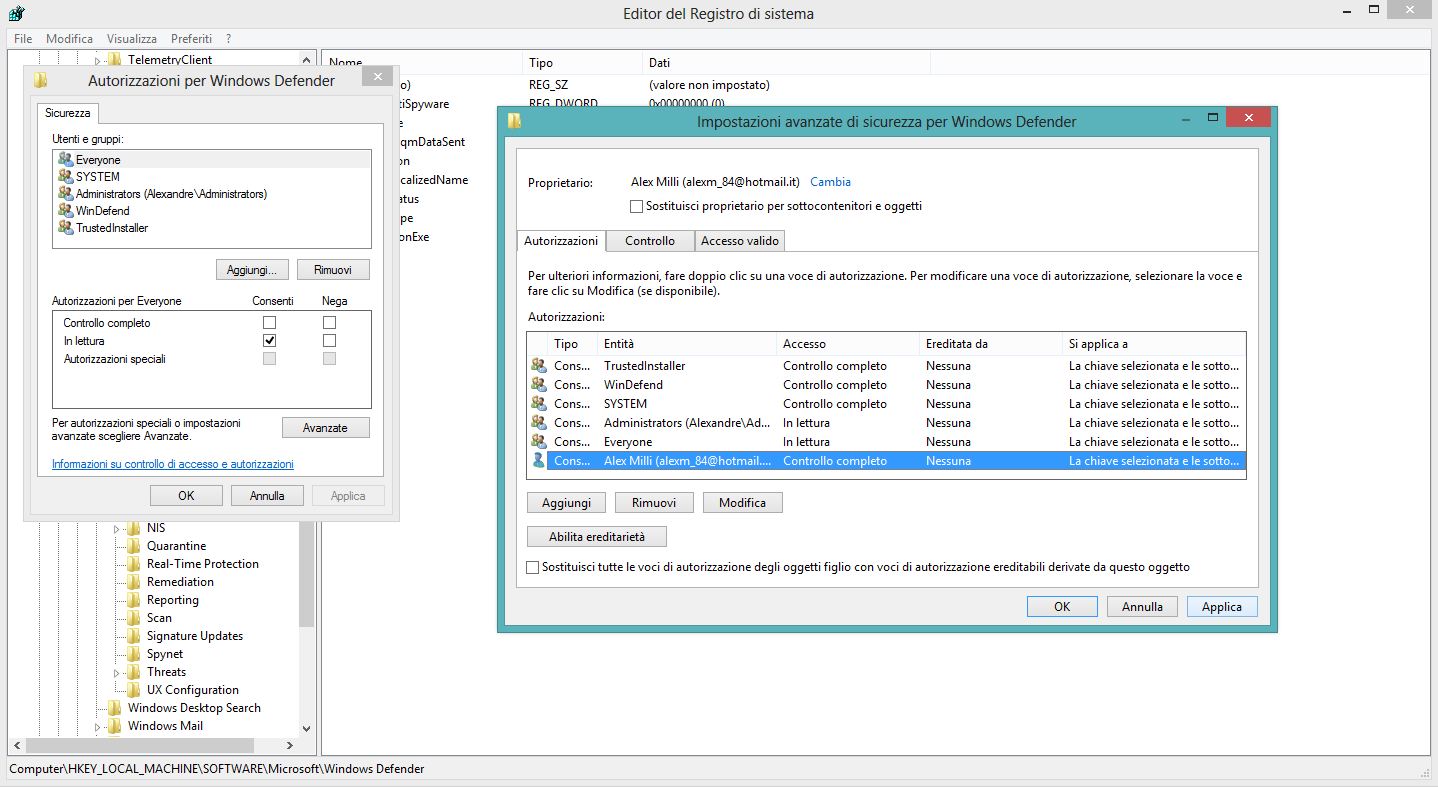The image size is (1438, 787).
Task: Click the icon of the WinDefend permission entry row
Action: pyautogui.click(x=539, y=385)
